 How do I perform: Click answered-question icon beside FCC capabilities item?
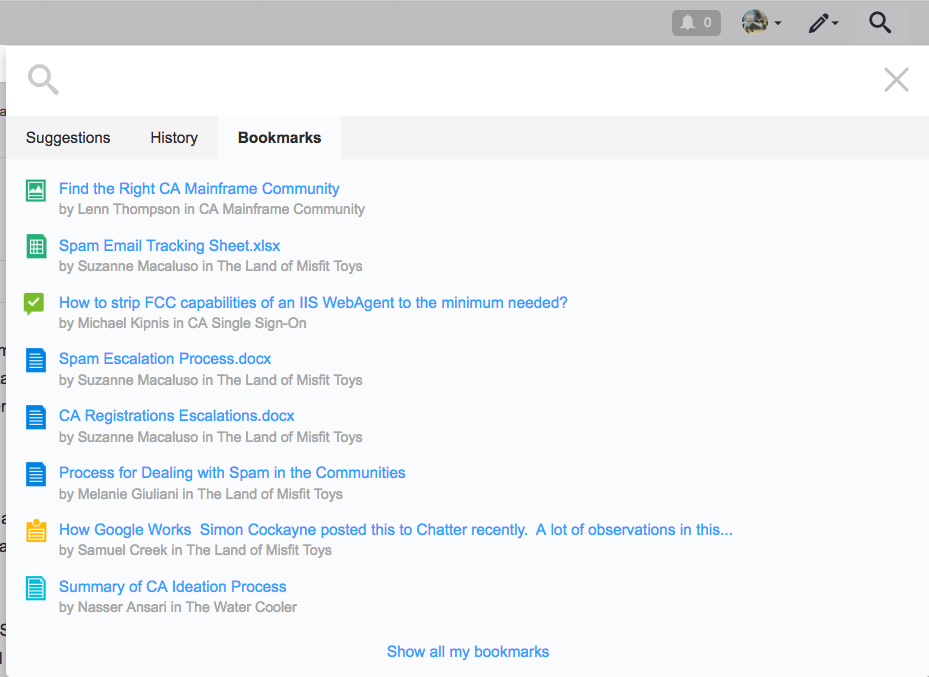pyautogui.click(x=34, y=304)
